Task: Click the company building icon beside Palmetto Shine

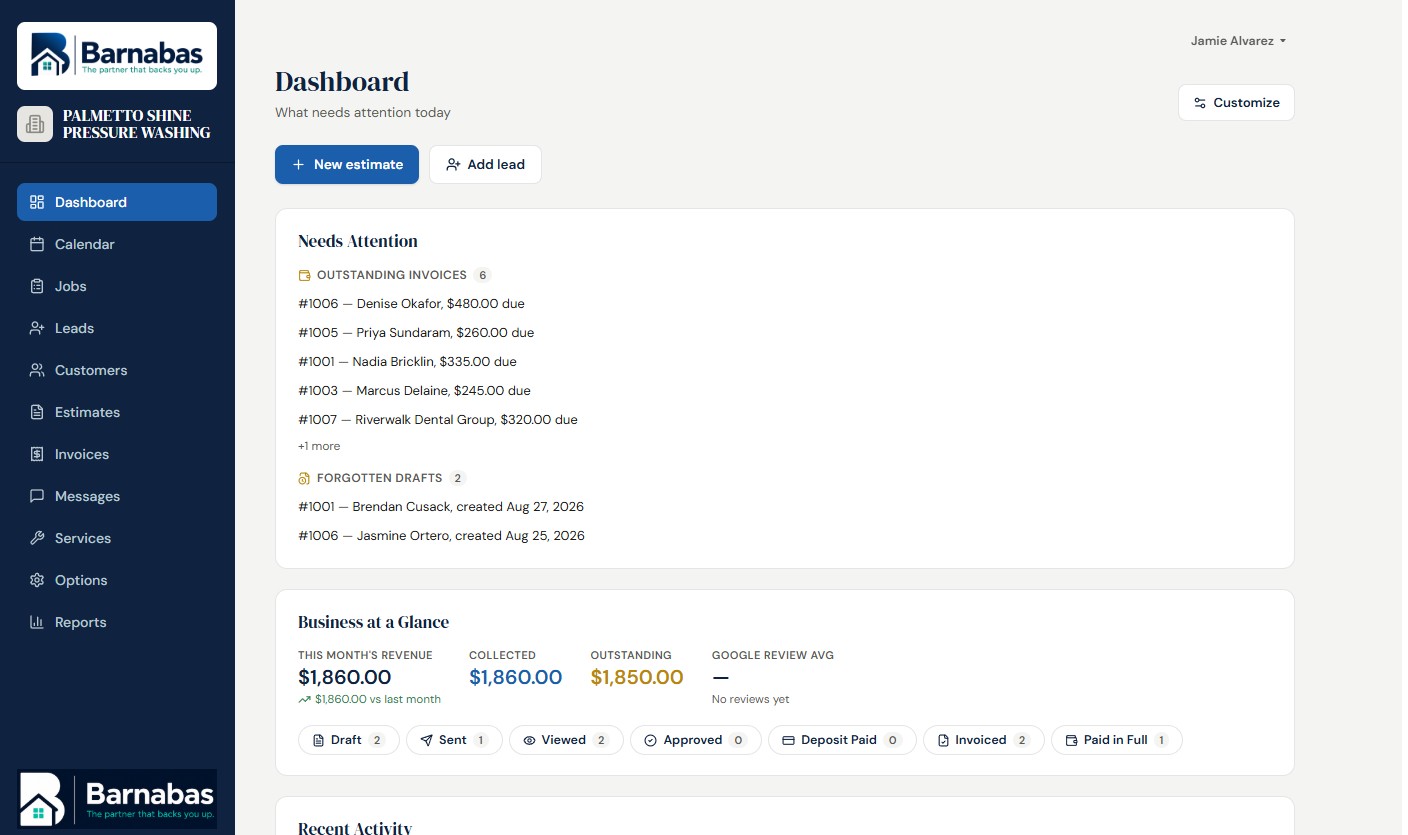Action: pos(35,124)
